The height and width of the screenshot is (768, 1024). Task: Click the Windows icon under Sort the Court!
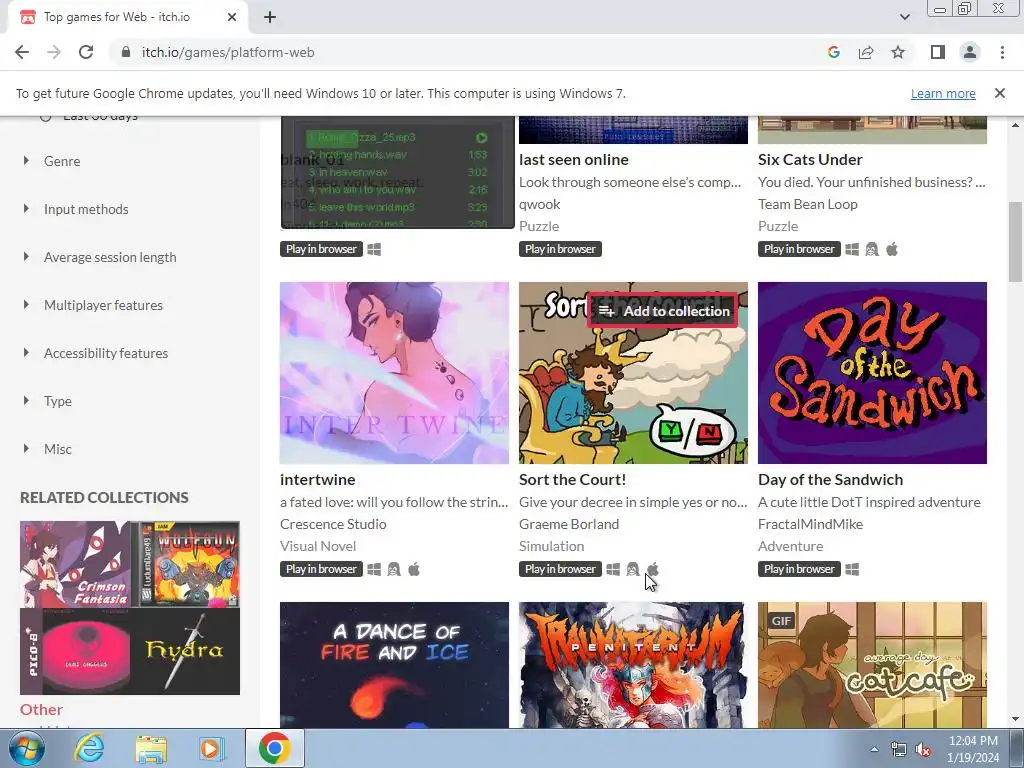click(613, 569)
